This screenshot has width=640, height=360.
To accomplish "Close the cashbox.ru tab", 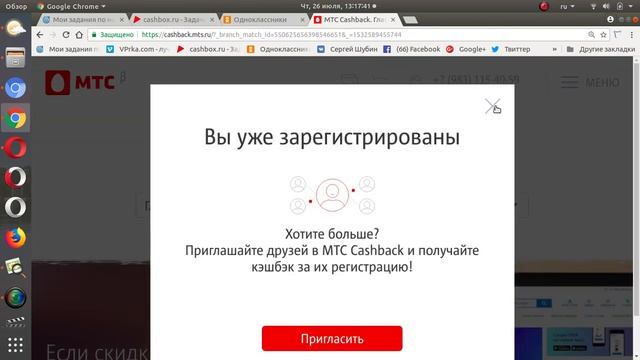I will [212, 20].
